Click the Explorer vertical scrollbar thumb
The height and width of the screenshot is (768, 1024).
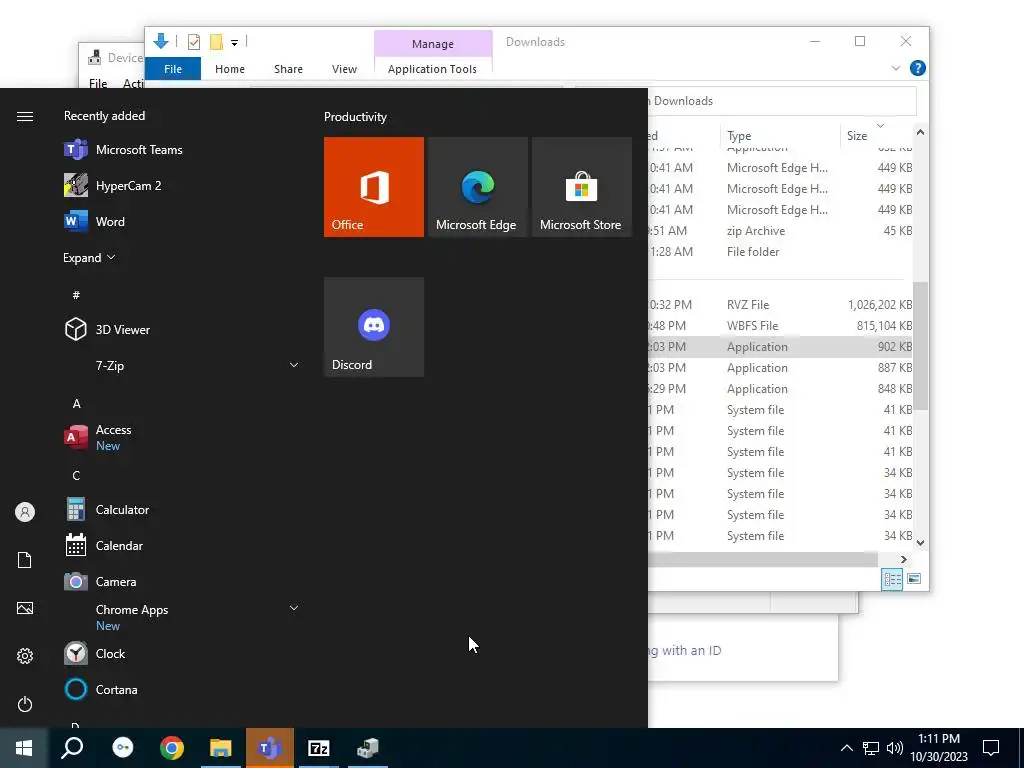pos(920,346)
